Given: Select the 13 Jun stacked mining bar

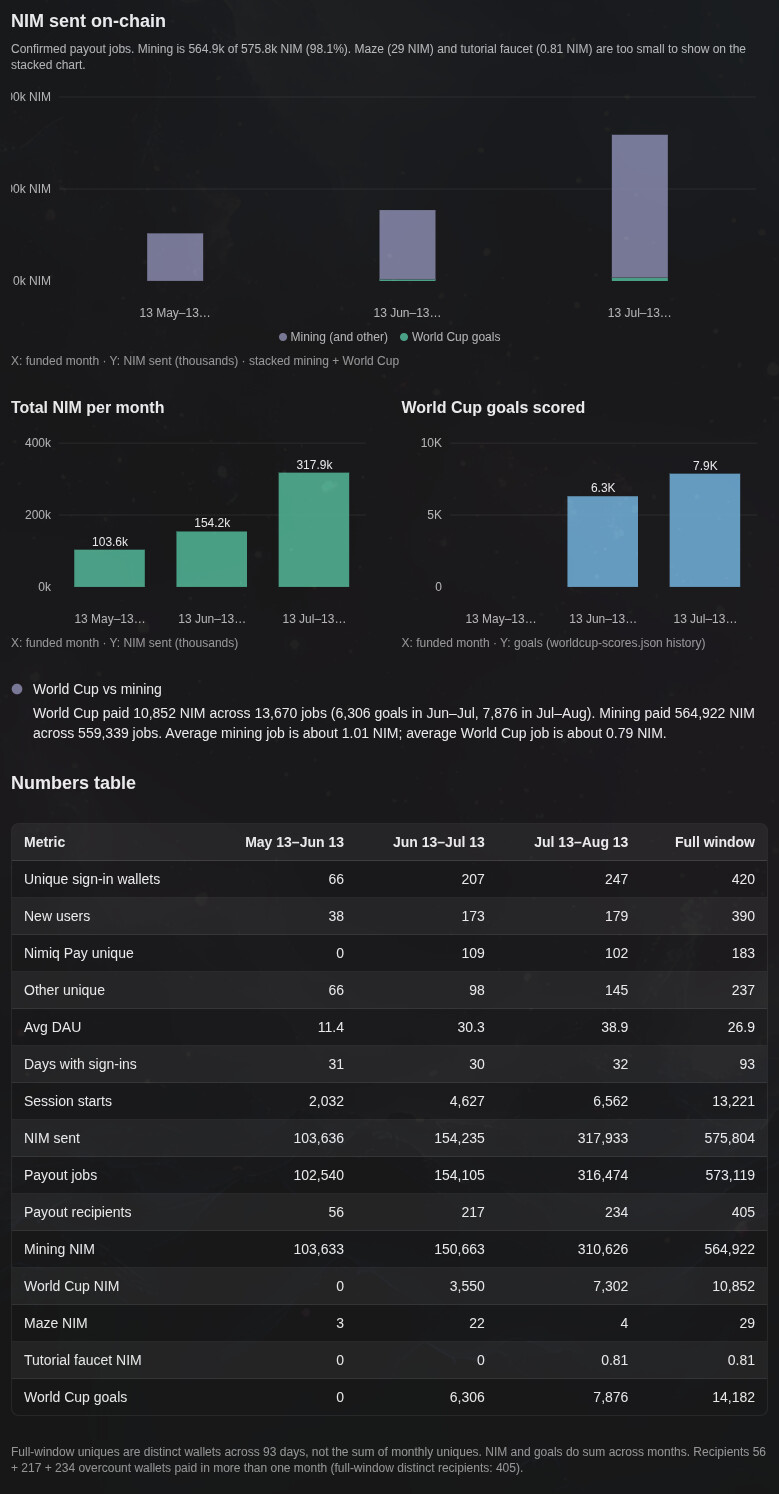Looking at the screenshot, I should tap(407, 244).
